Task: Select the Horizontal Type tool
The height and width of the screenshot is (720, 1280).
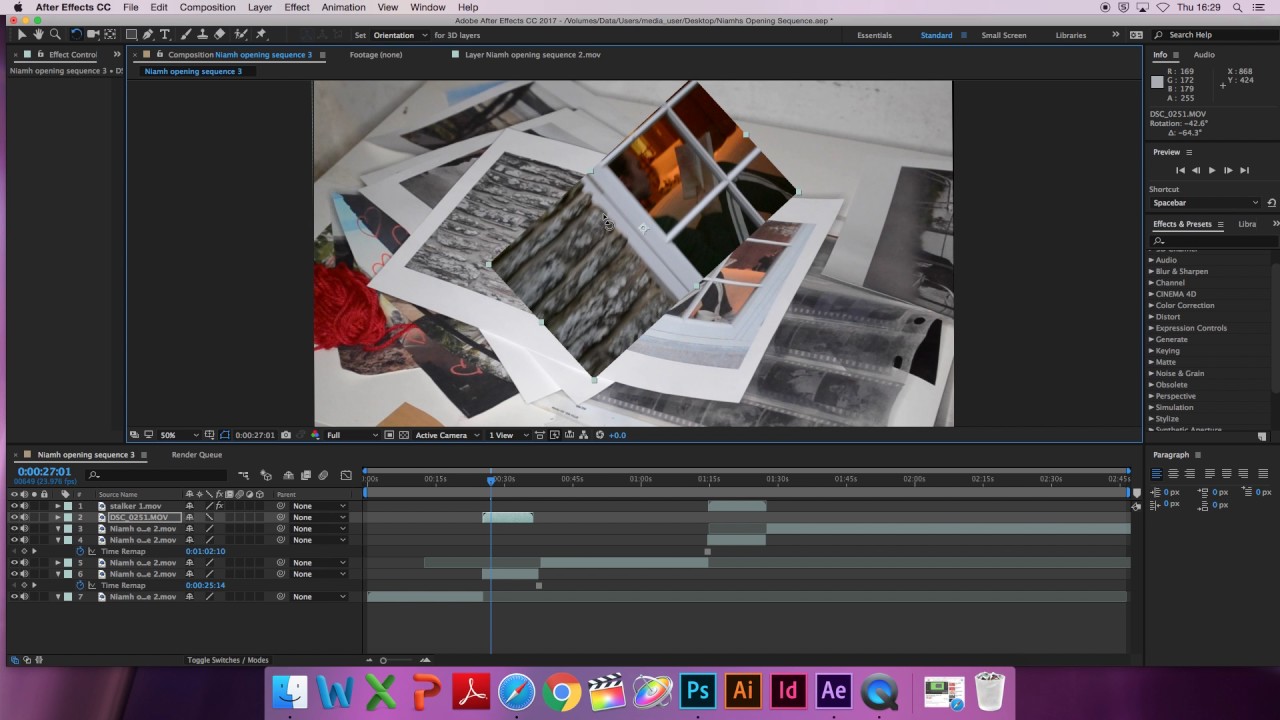Action: 165,34
